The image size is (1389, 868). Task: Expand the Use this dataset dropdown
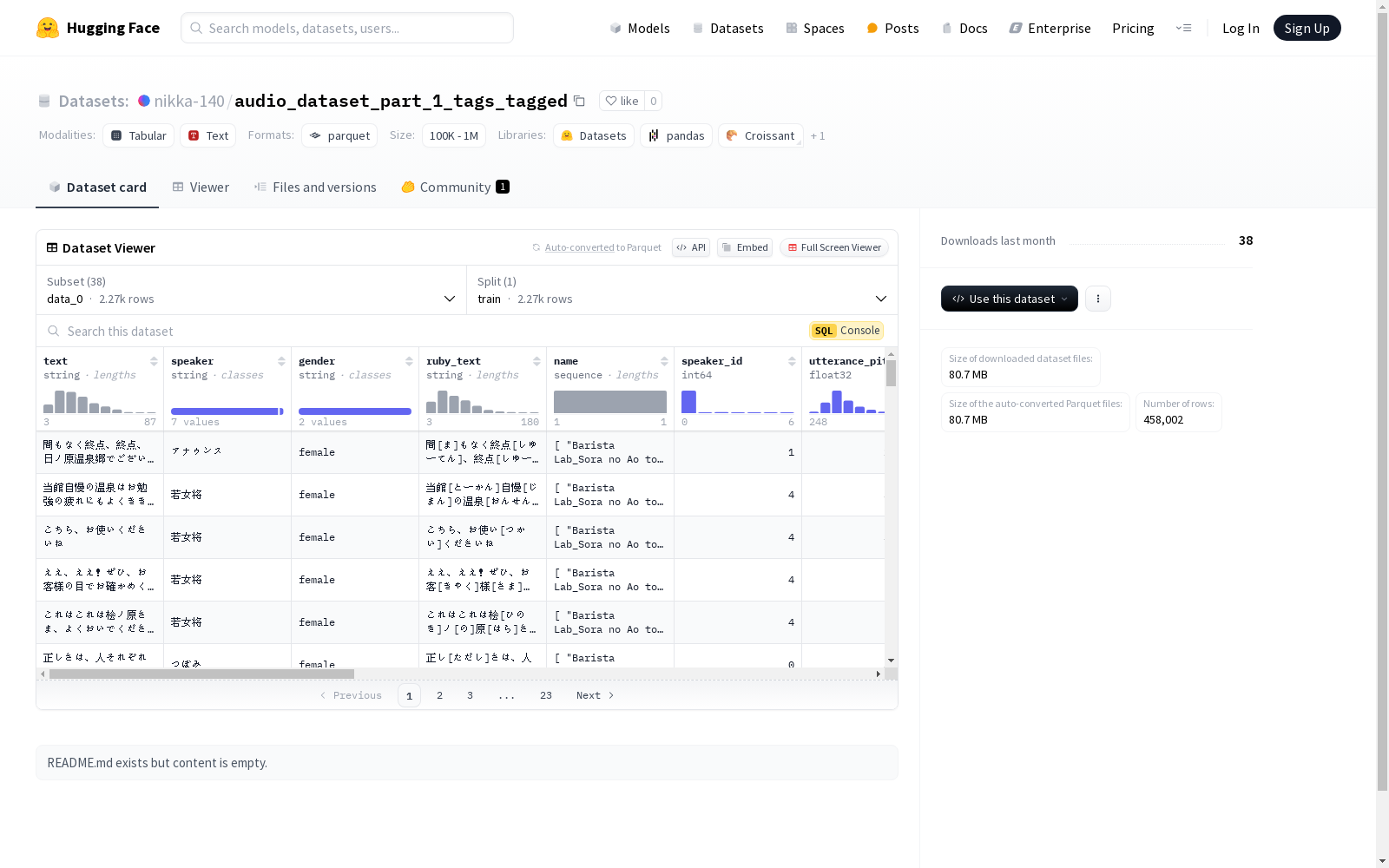pos(1010,299)
